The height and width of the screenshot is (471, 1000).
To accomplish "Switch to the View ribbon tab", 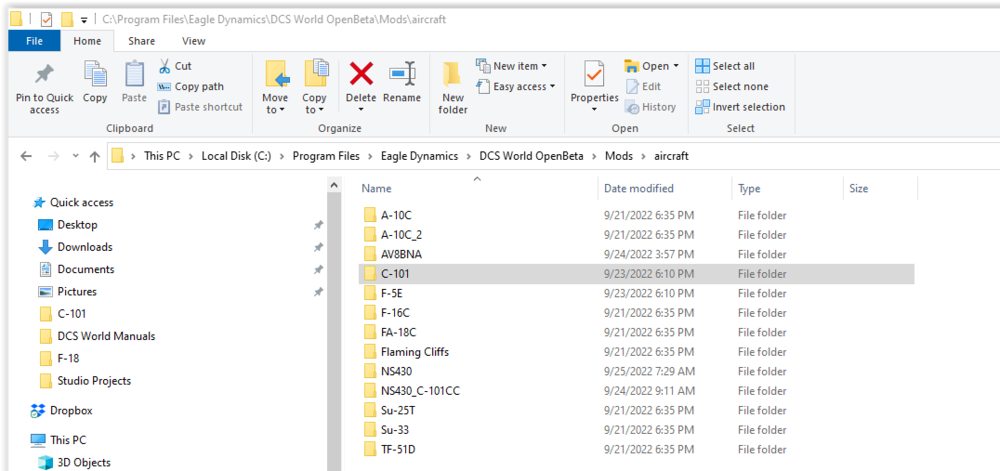I will pyautogui.click(x=194, y=41).
